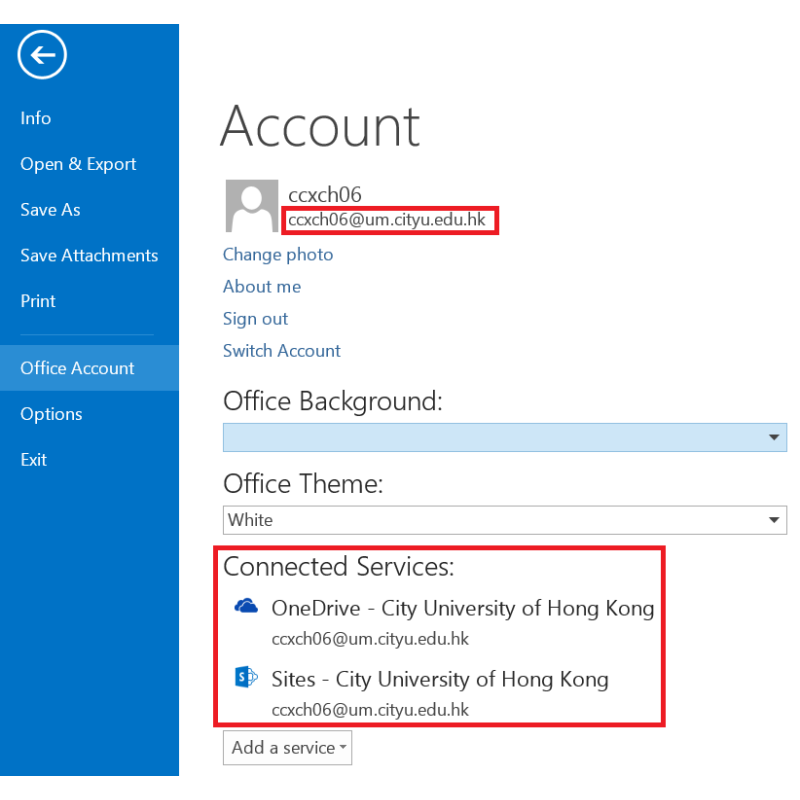
Task: Click the OneDrive cloud icon
Action: (x=246, y=606)
